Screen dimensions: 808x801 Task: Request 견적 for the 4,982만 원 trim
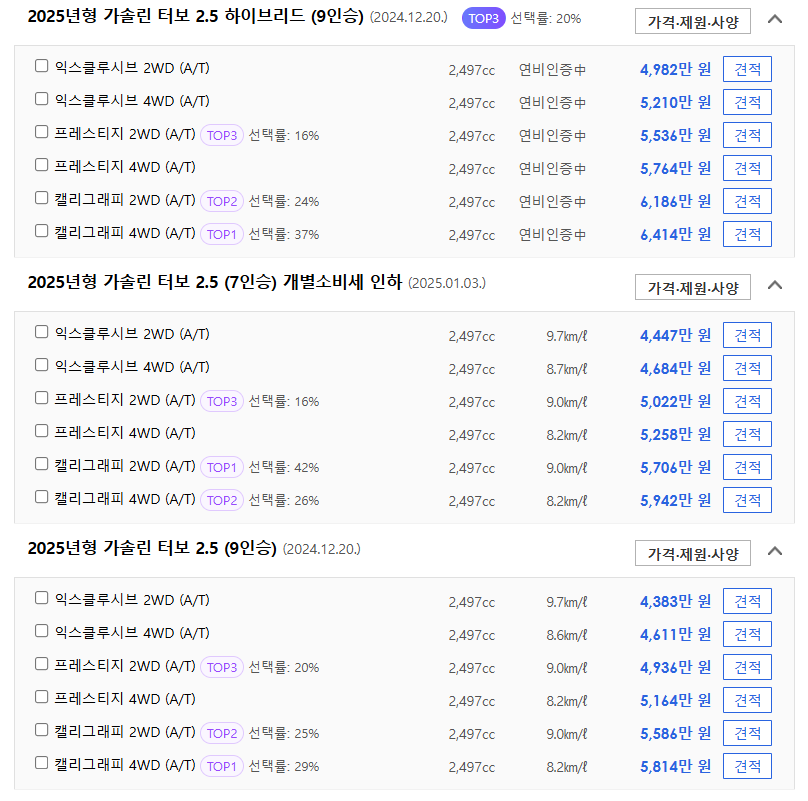pos(747,69)
